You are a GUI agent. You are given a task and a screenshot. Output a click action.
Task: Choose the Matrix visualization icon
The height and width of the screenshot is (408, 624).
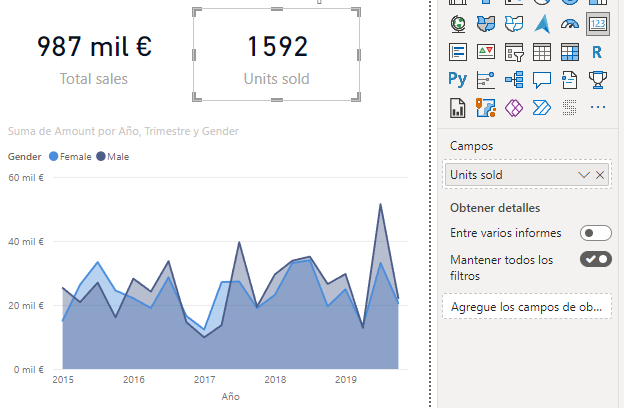570,51
